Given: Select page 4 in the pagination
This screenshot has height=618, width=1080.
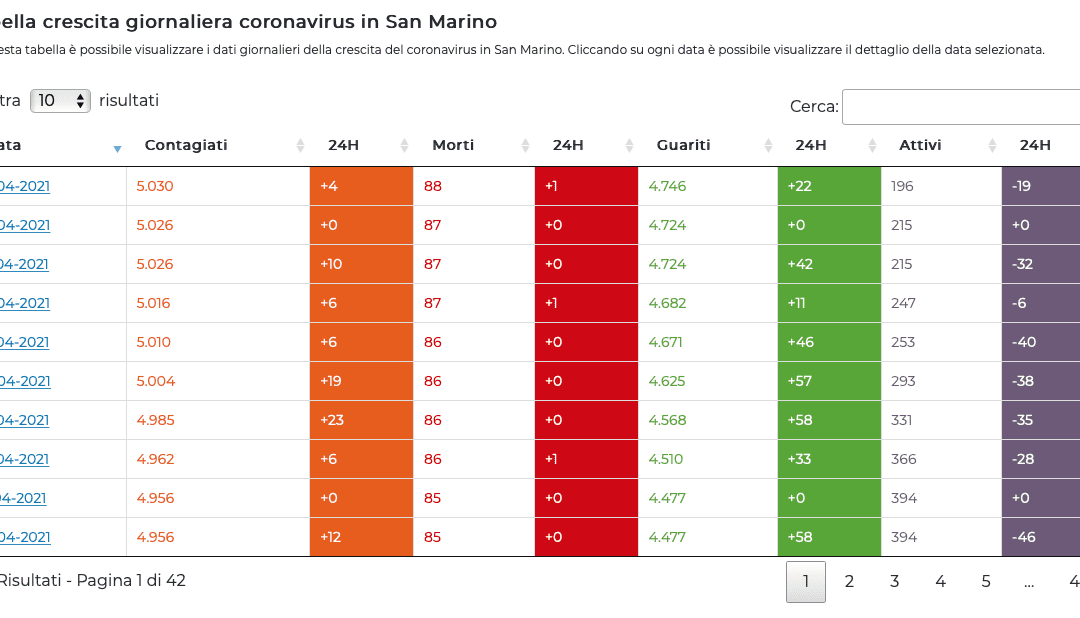Looking at the screenshot, I should (x=940, y=582).
